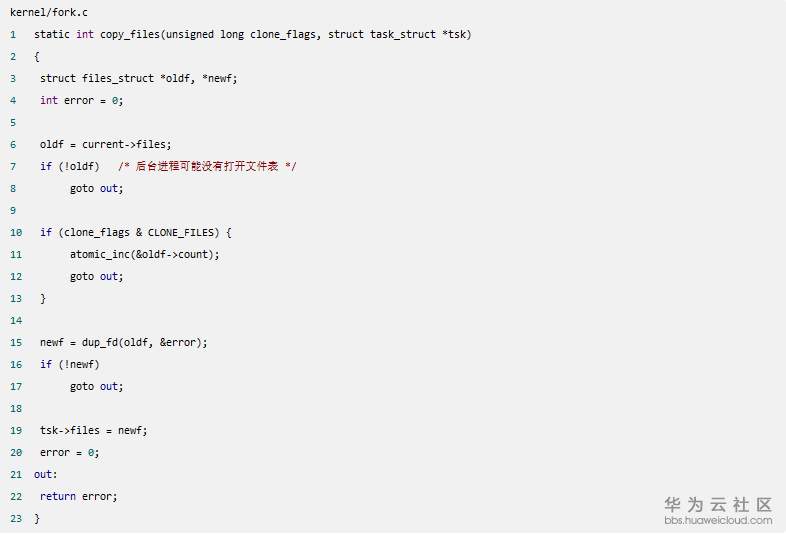The image size is (786, 535).
Task: Click line number 1
Action: point(13,34)
